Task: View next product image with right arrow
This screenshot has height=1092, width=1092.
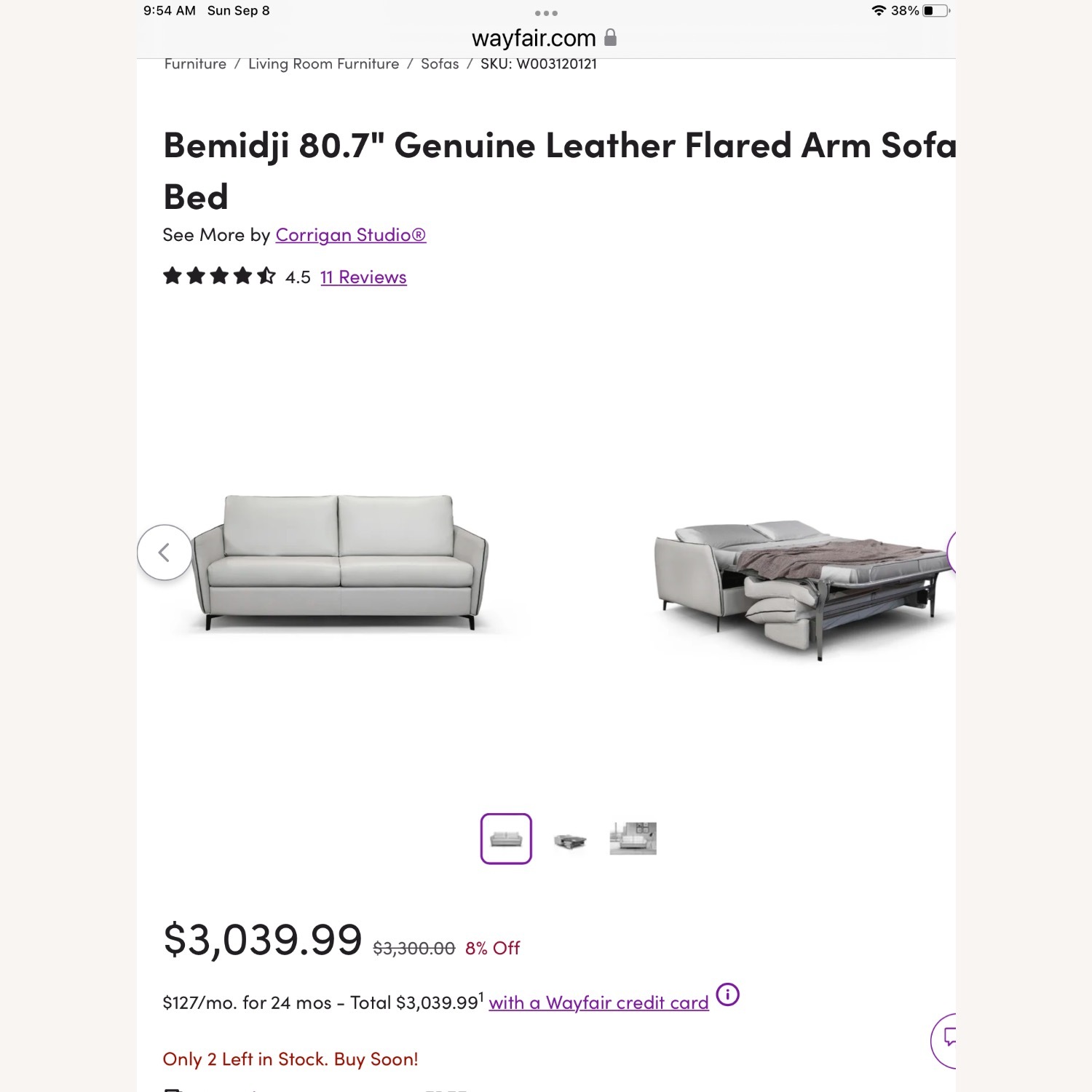Action: coord(952,552)
